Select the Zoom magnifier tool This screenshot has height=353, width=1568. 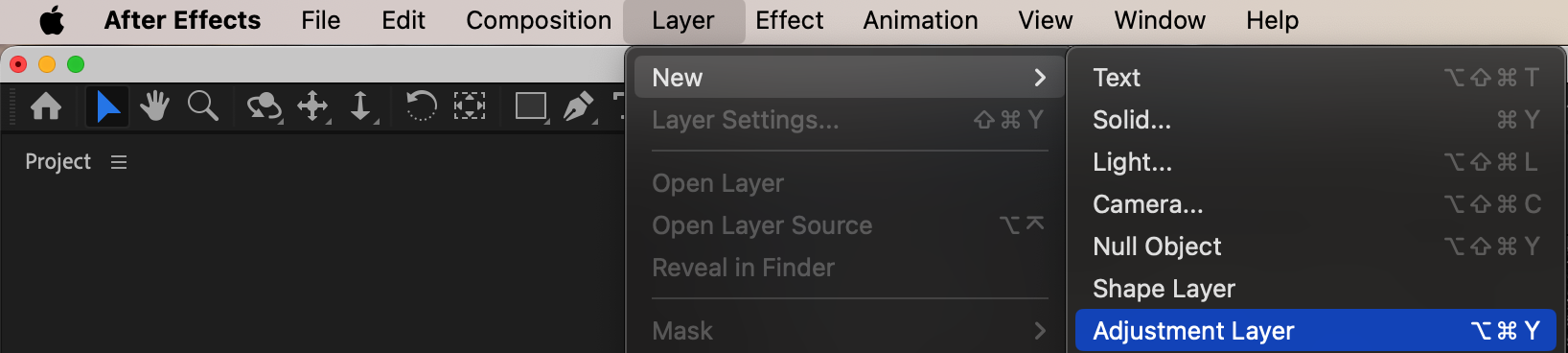click(x=202, y=106)
